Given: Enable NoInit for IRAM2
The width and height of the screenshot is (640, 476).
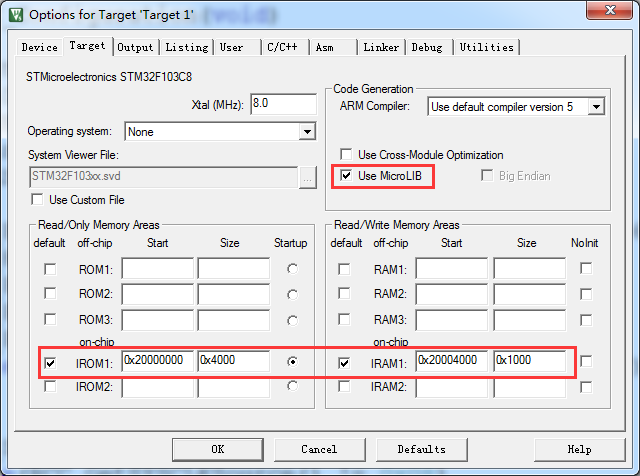Looking at the screenshot, I should pos(586,387).
